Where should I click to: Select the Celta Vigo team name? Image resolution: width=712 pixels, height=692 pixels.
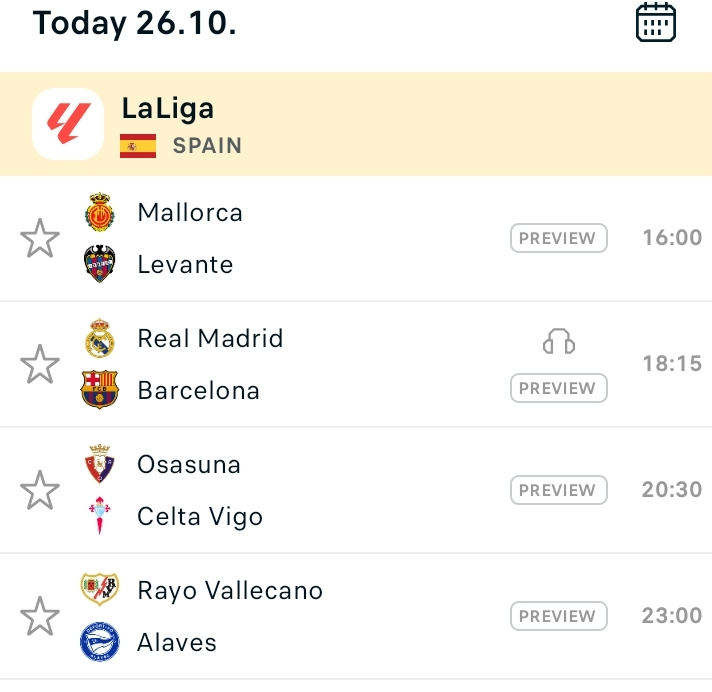[x=200, y=517]
